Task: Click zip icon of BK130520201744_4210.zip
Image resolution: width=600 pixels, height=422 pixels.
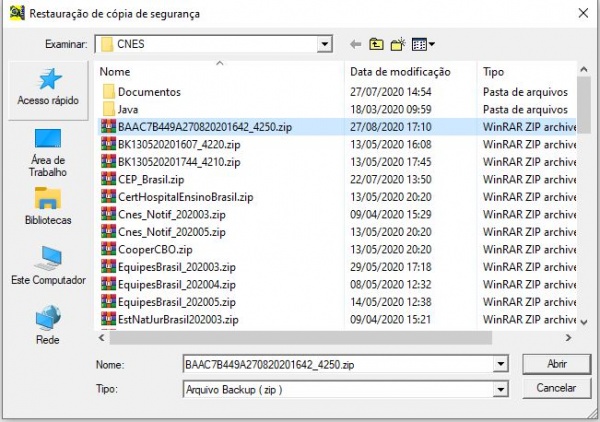Action: 109,162
